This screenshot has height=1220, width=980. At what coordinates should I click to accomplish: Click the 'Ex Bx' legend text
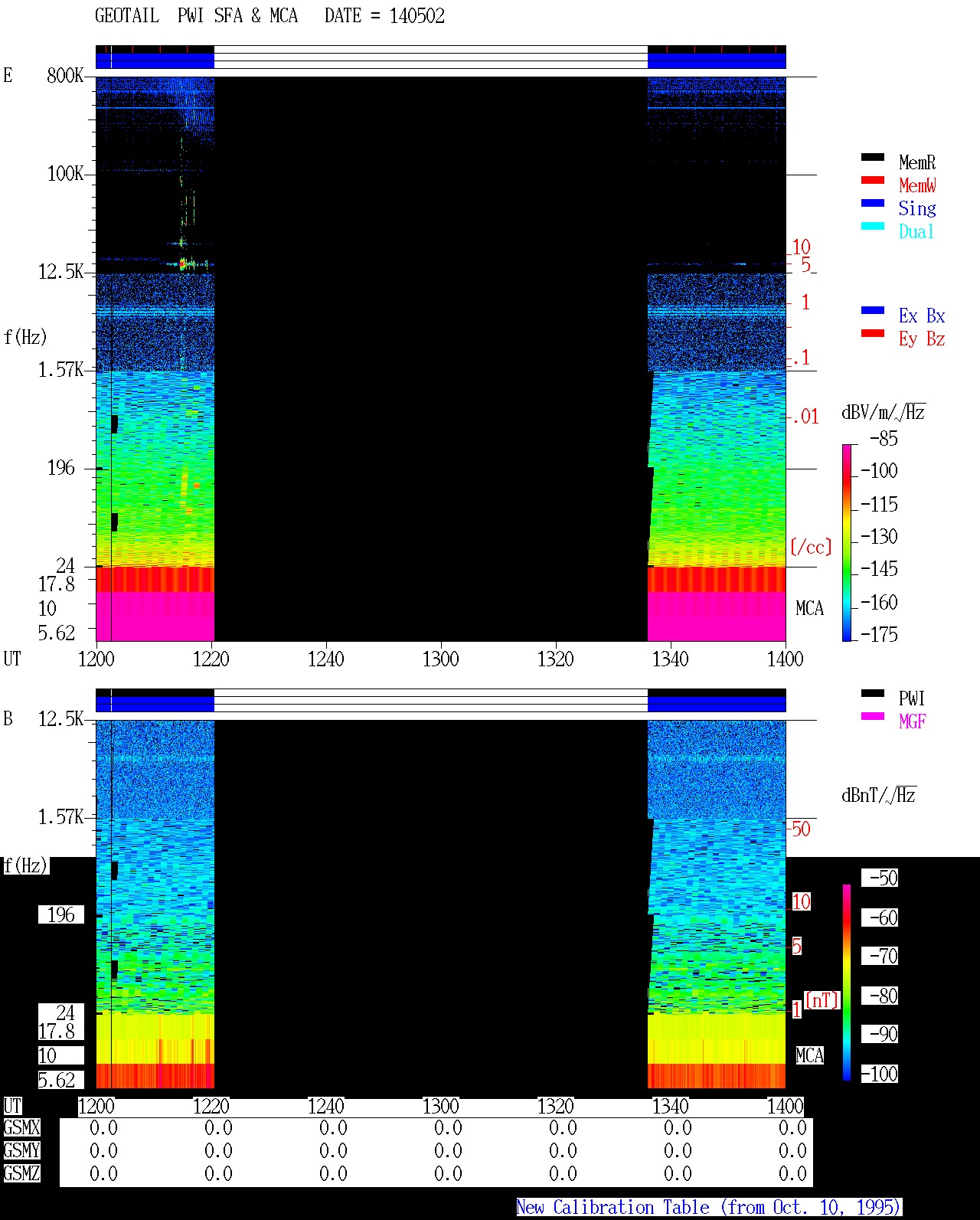tap(922, 316)
